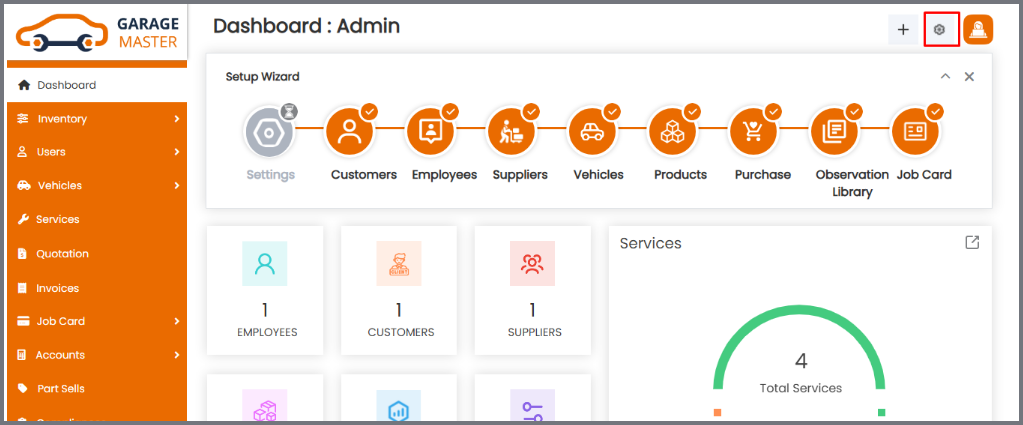Open Invoices from the sidebar
The height and width of the screenshot is (425, 1023).
pos(57,288)
